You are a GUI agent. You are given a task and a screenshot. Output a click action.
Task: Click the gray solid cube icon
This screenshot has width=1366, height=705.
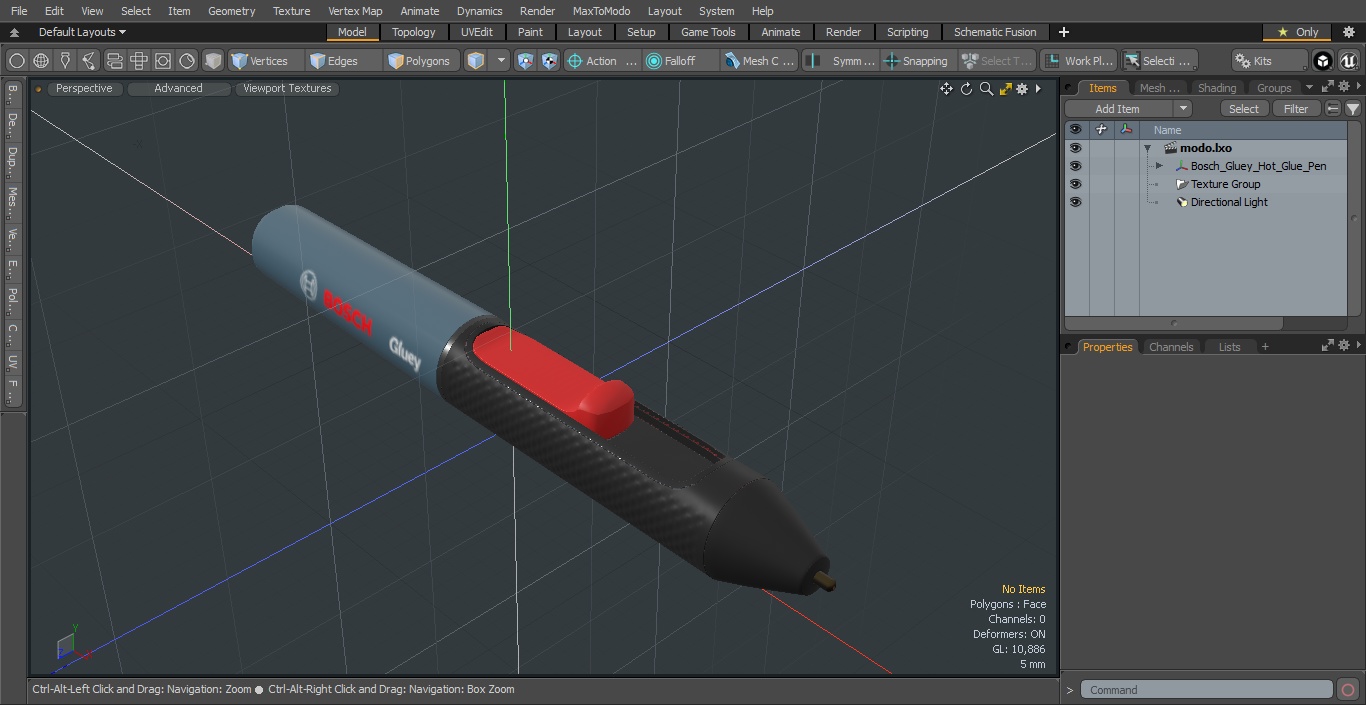click(x=213, y=61)
